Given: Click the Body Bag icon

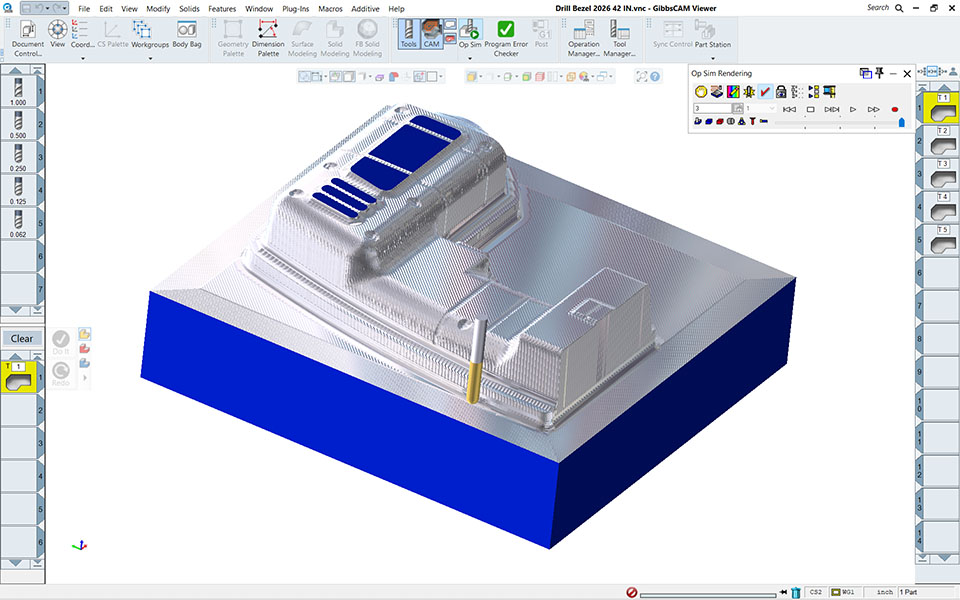Looking at the screenshot, I should point(186,35).
